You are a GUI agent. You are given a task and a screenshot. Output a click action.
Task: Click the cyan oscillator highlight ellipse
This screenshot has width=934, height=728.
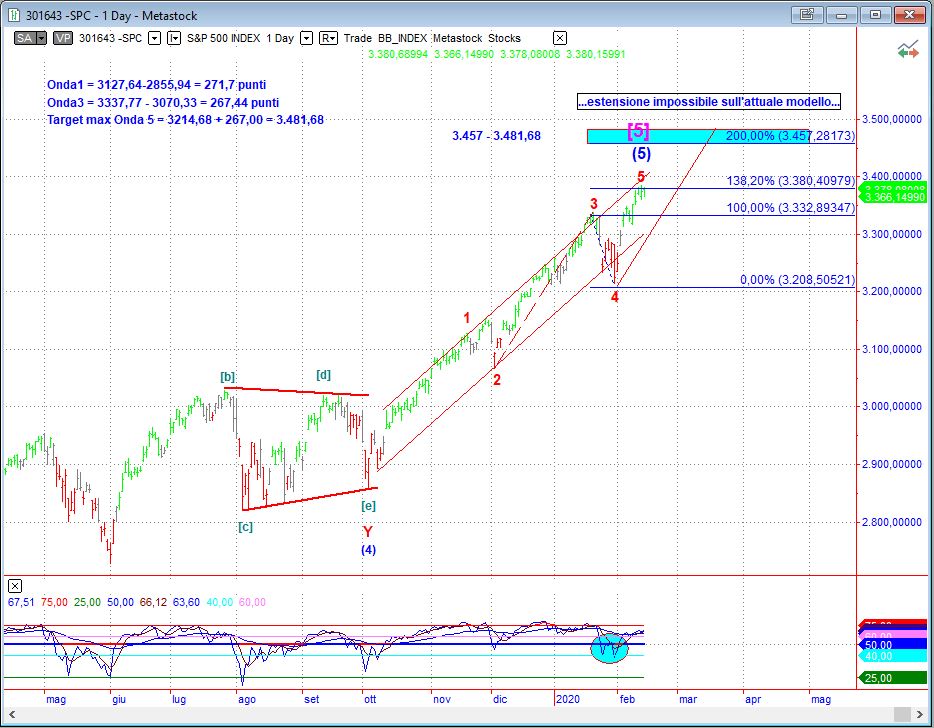(x=610, y=648)
